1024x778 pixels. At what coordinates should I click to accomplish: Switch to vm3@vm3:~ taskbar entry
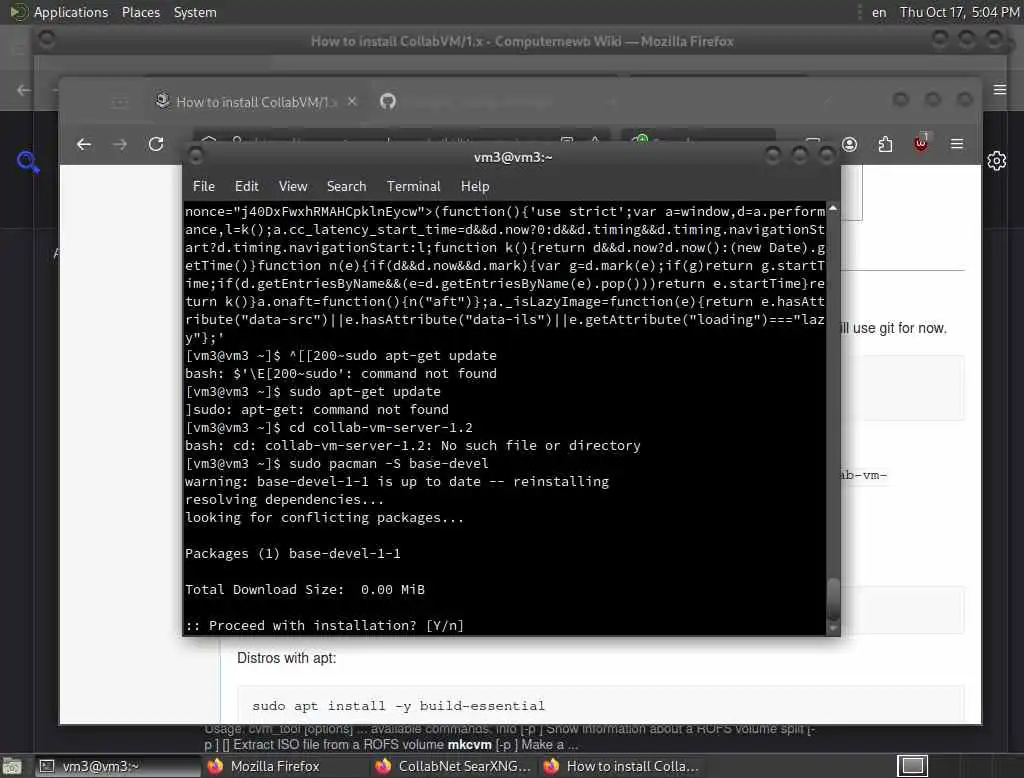pos(116,766)
